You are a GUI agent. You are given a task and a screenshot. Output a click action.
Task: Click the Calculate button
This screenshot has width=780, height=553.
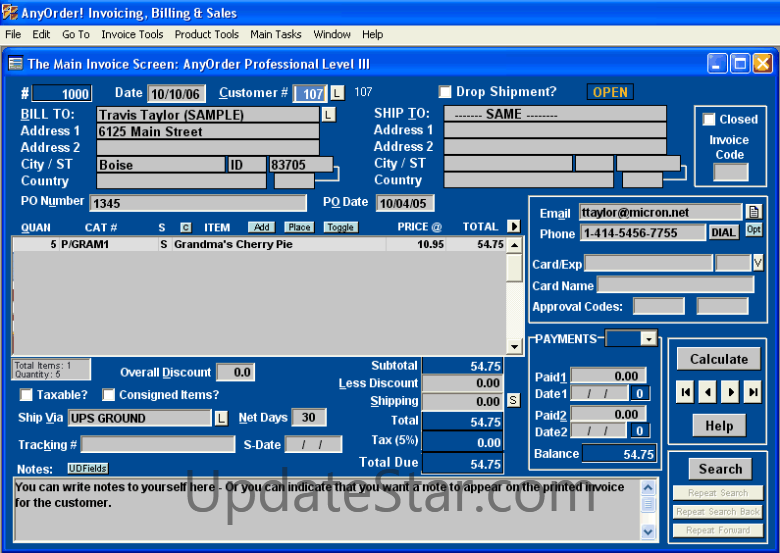click(719, 359)
